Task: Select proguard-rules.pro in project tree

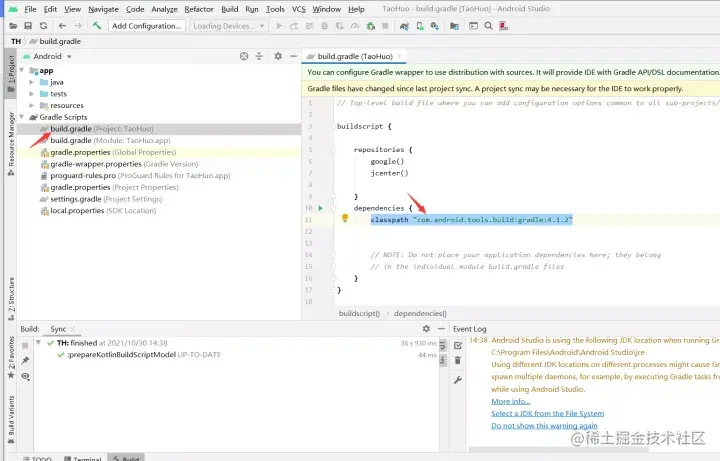Action: click(x=135, y=175)
